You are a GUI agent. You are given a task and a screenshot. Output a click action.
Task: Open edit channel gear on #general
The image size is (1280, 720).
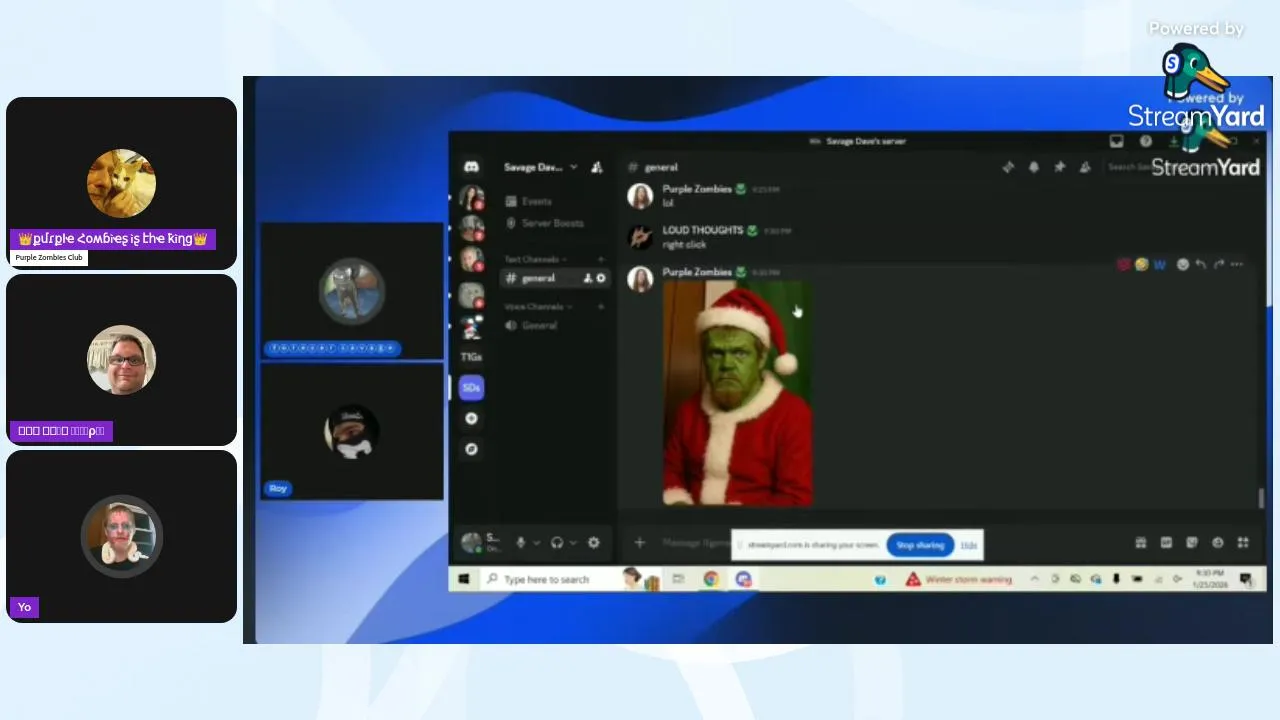click(601, 278)
